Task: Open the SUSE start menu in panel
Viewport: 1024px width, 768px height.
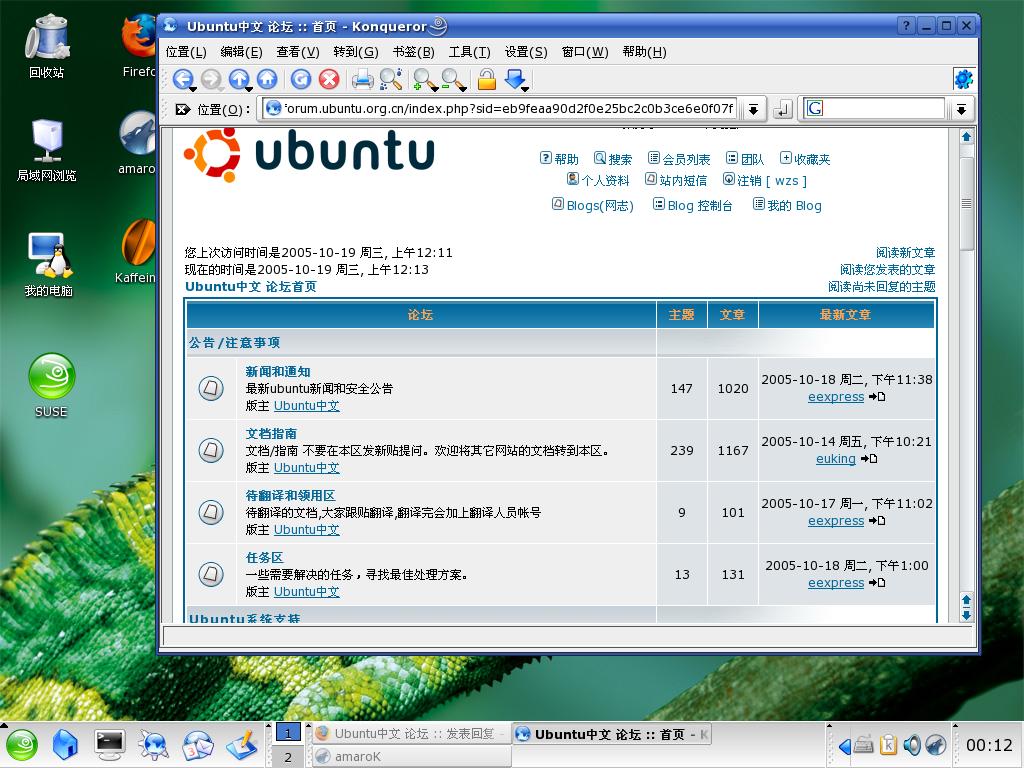Action: click(22, 745)
